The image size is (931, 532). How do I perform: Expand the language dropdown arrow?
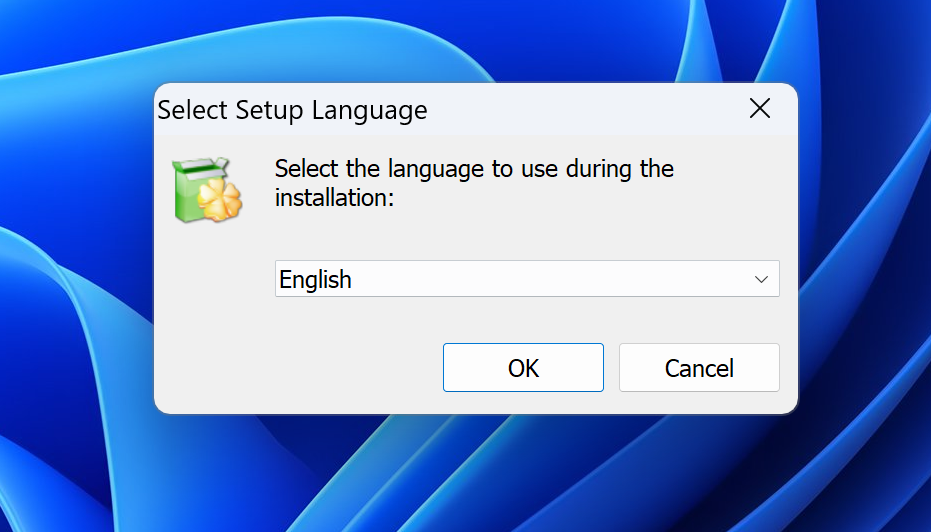[x=762, y=279]
